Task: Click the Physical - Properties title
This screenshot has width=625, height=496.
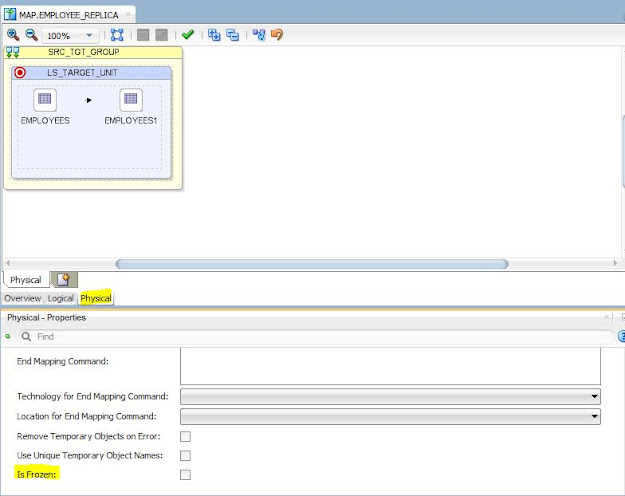Action: [47, 317]
